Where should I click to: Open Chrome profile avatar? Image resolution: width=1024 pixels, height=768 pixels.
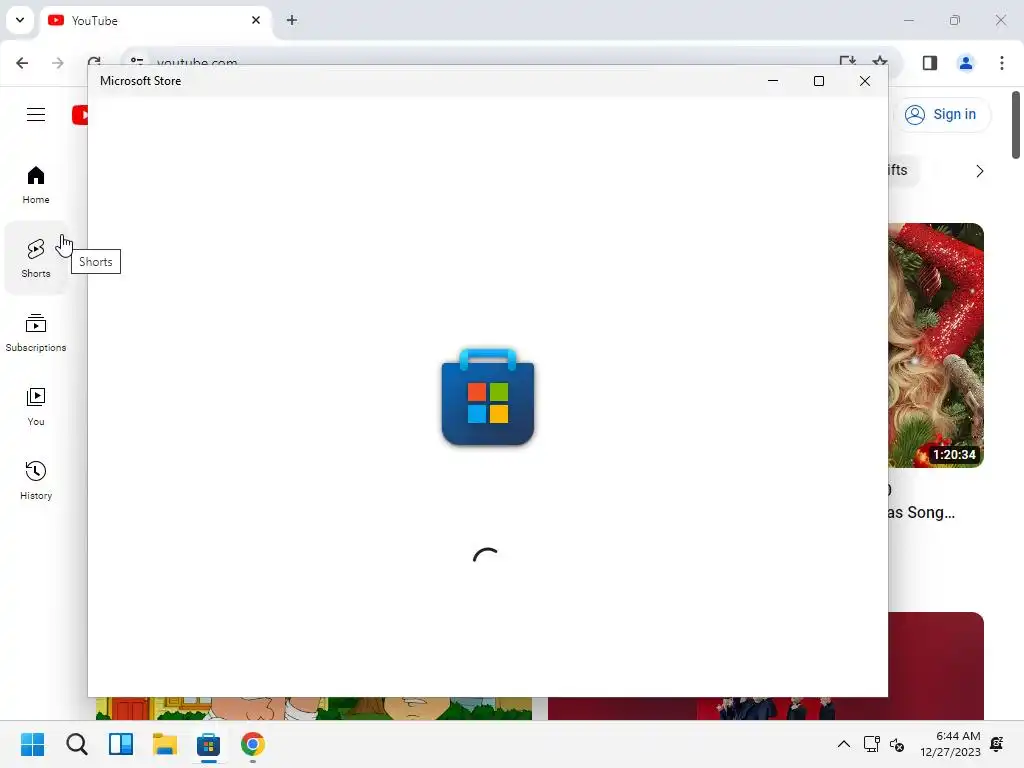coord(965,63)
